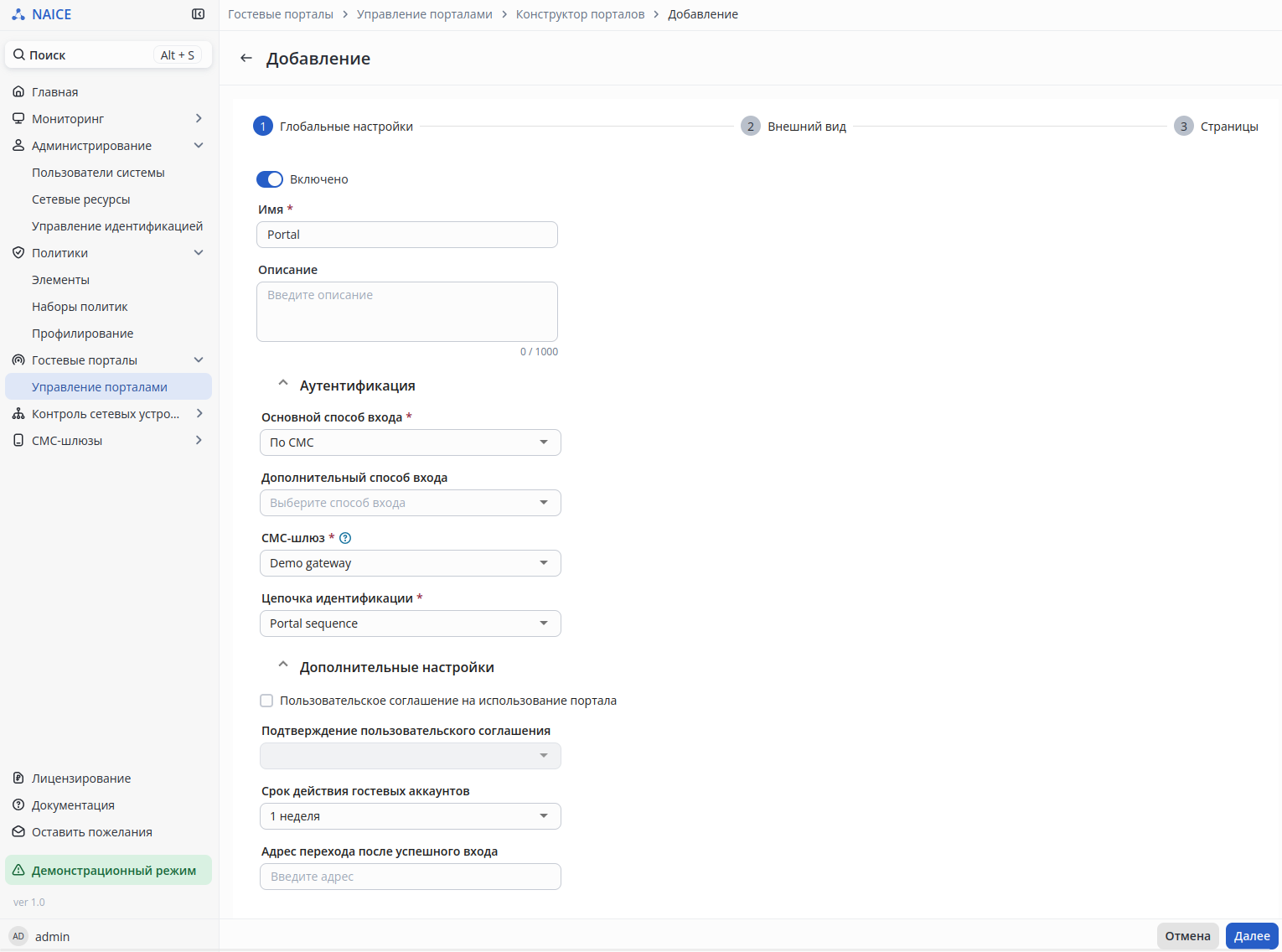Collapse the Дополнительные настройки section
Screen dimensions: 1282x952
click(x=283, y=665)
